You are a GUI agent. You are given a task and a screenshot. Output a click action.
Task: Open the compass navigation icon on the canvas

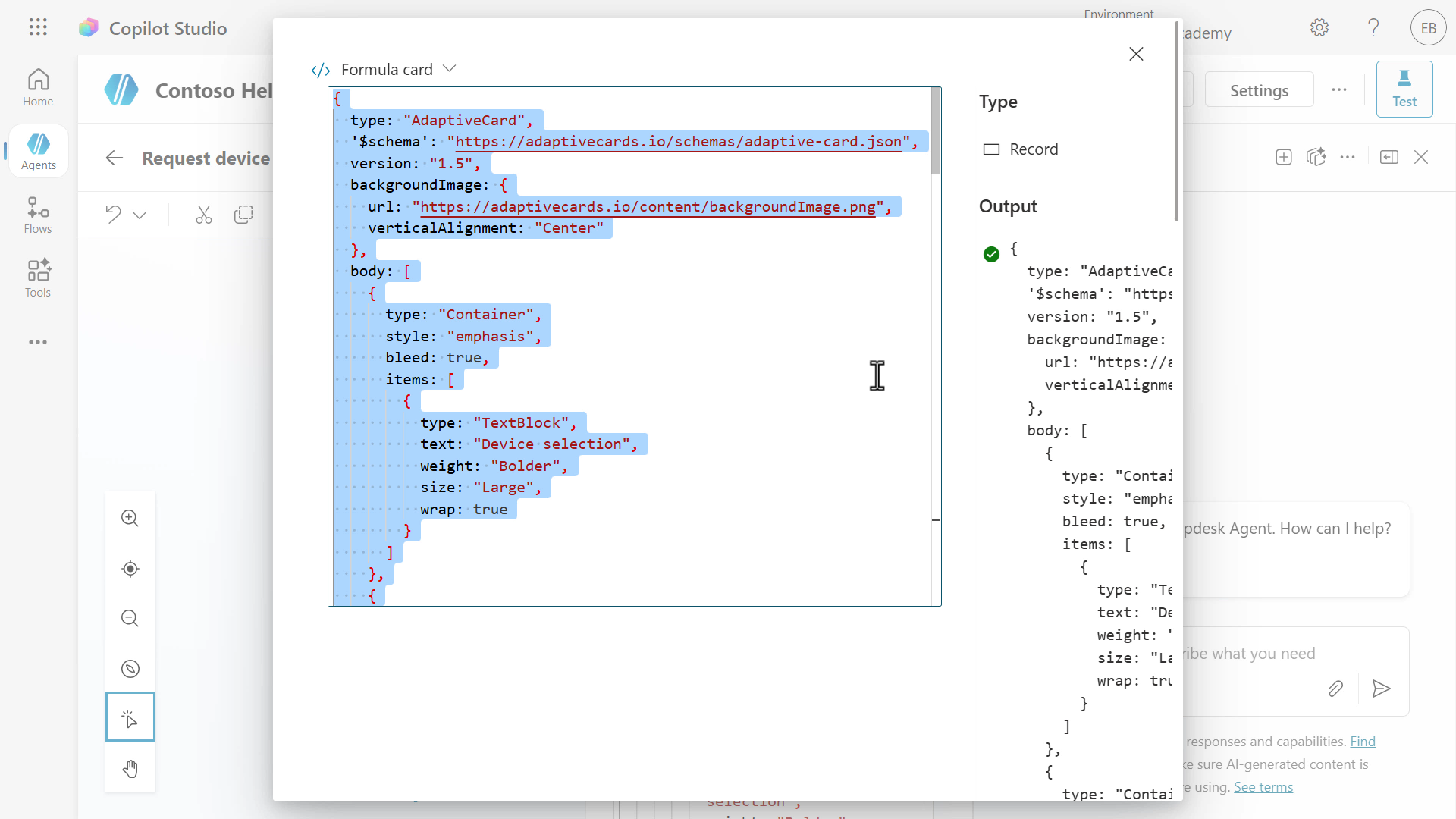point(130,668)
